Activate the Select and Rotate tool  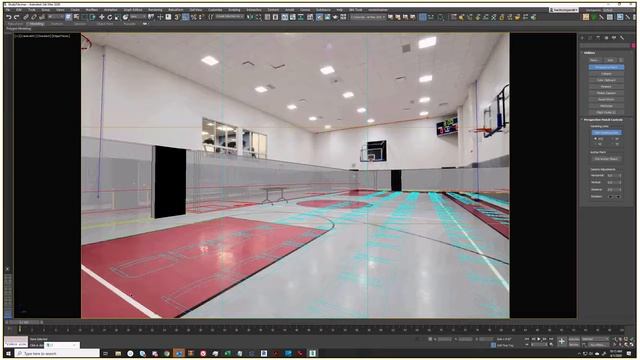click(110, 17)
